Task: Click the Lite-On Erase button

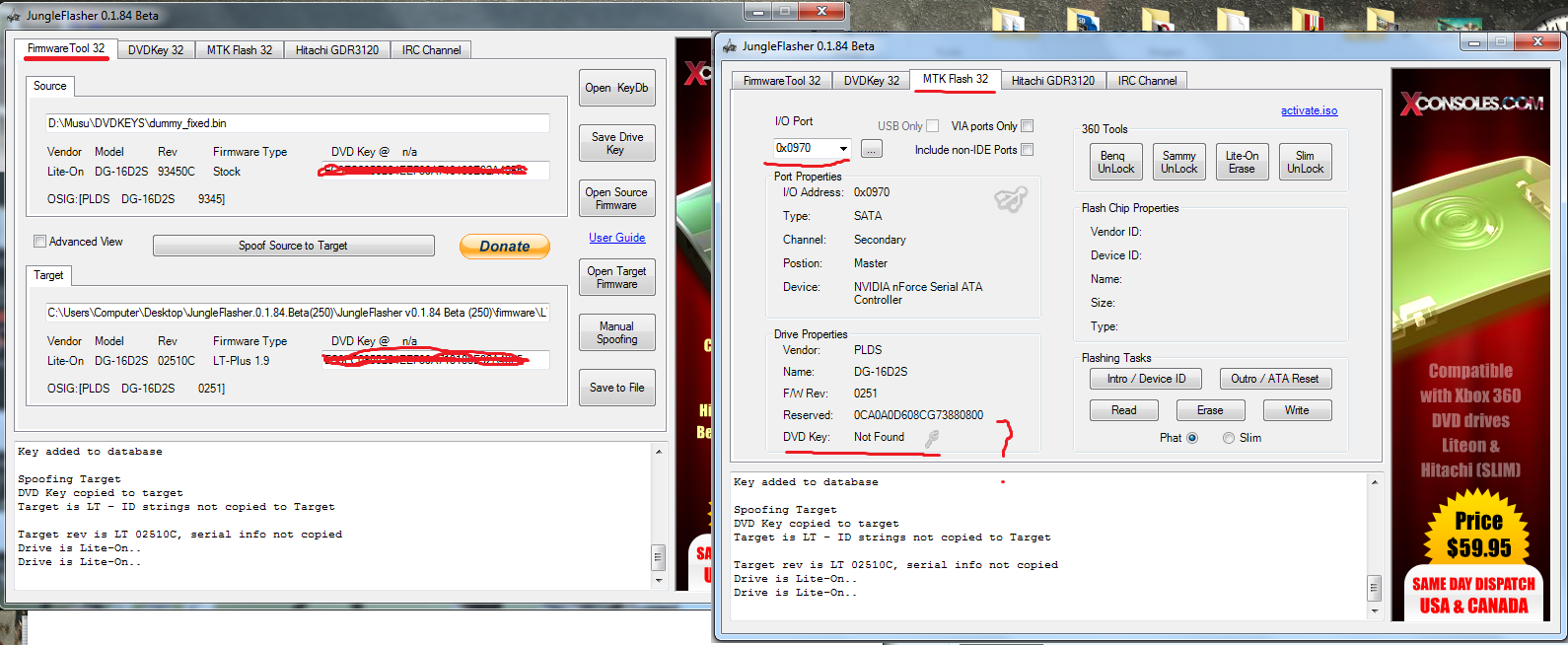Action: pos(1242,162)
